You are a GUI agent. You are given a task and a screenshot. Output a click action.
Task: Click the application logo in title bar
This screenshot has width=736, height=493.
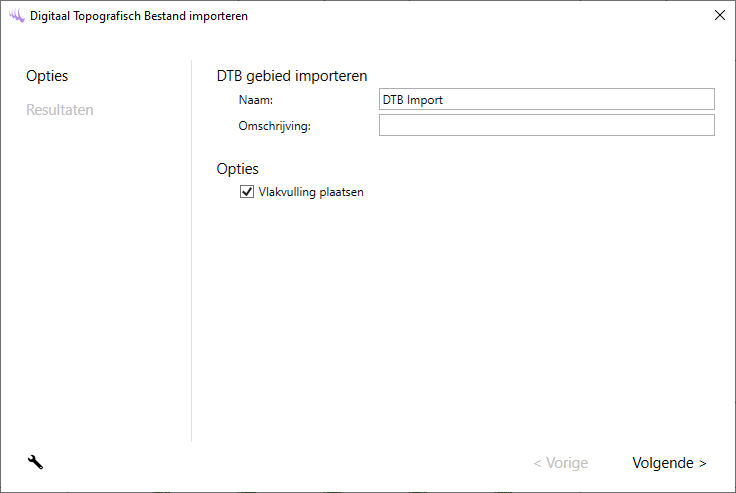point(16,16)
